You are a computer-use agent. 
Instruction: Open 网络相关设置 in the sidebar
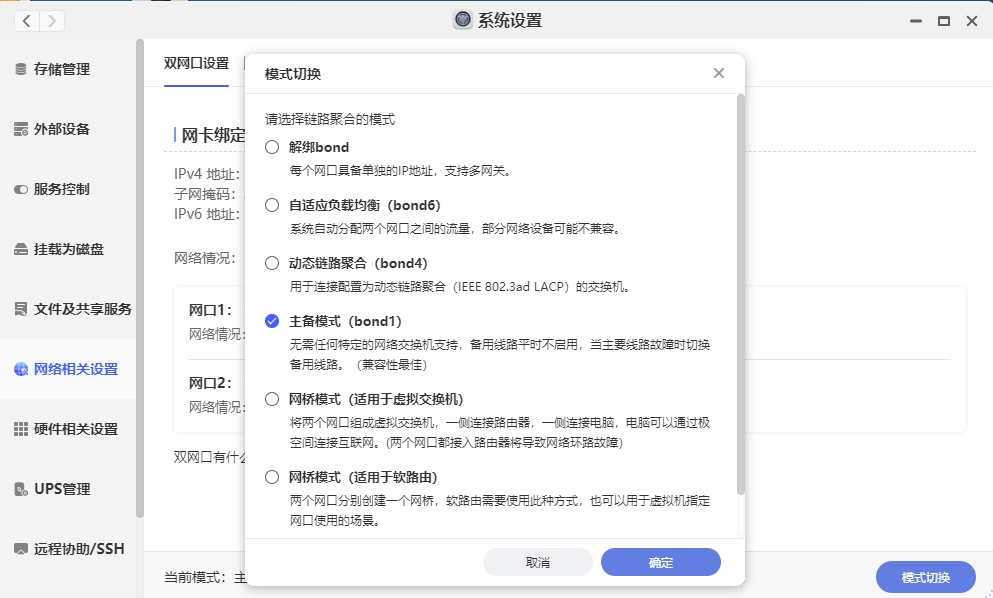pos(75,369)
